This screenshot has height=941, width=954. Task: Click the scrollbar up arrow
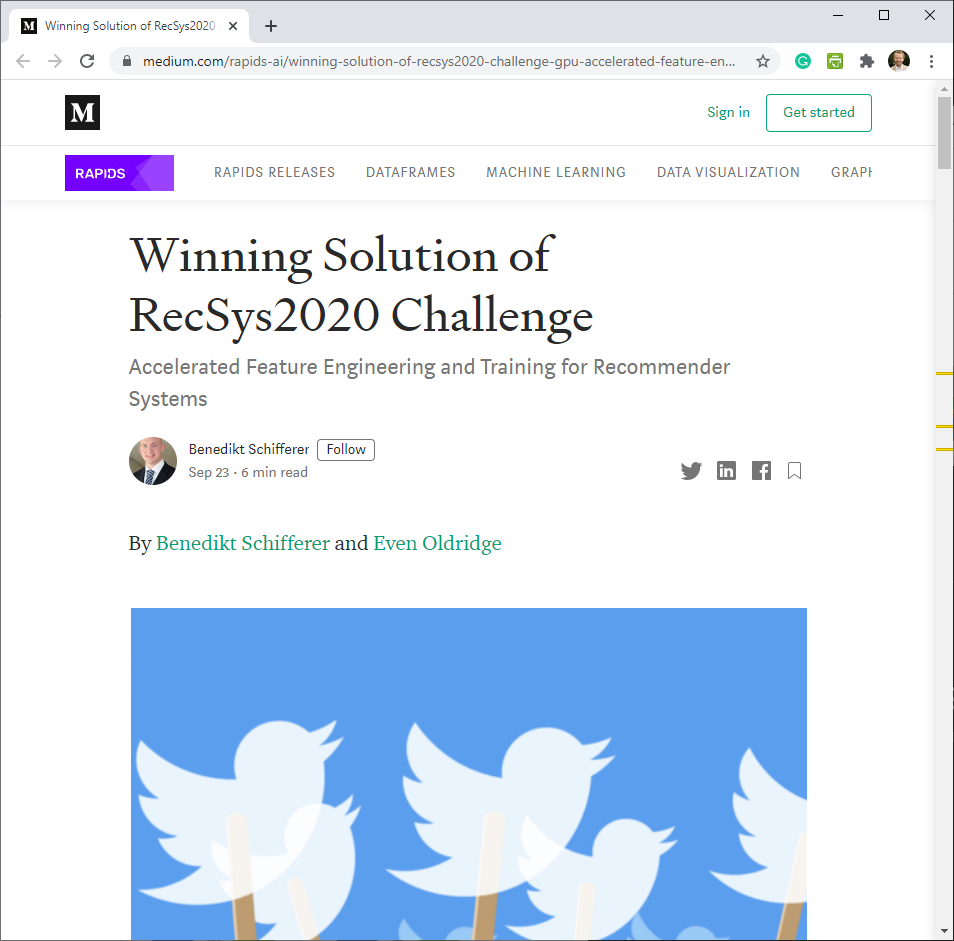pos(944,89)
